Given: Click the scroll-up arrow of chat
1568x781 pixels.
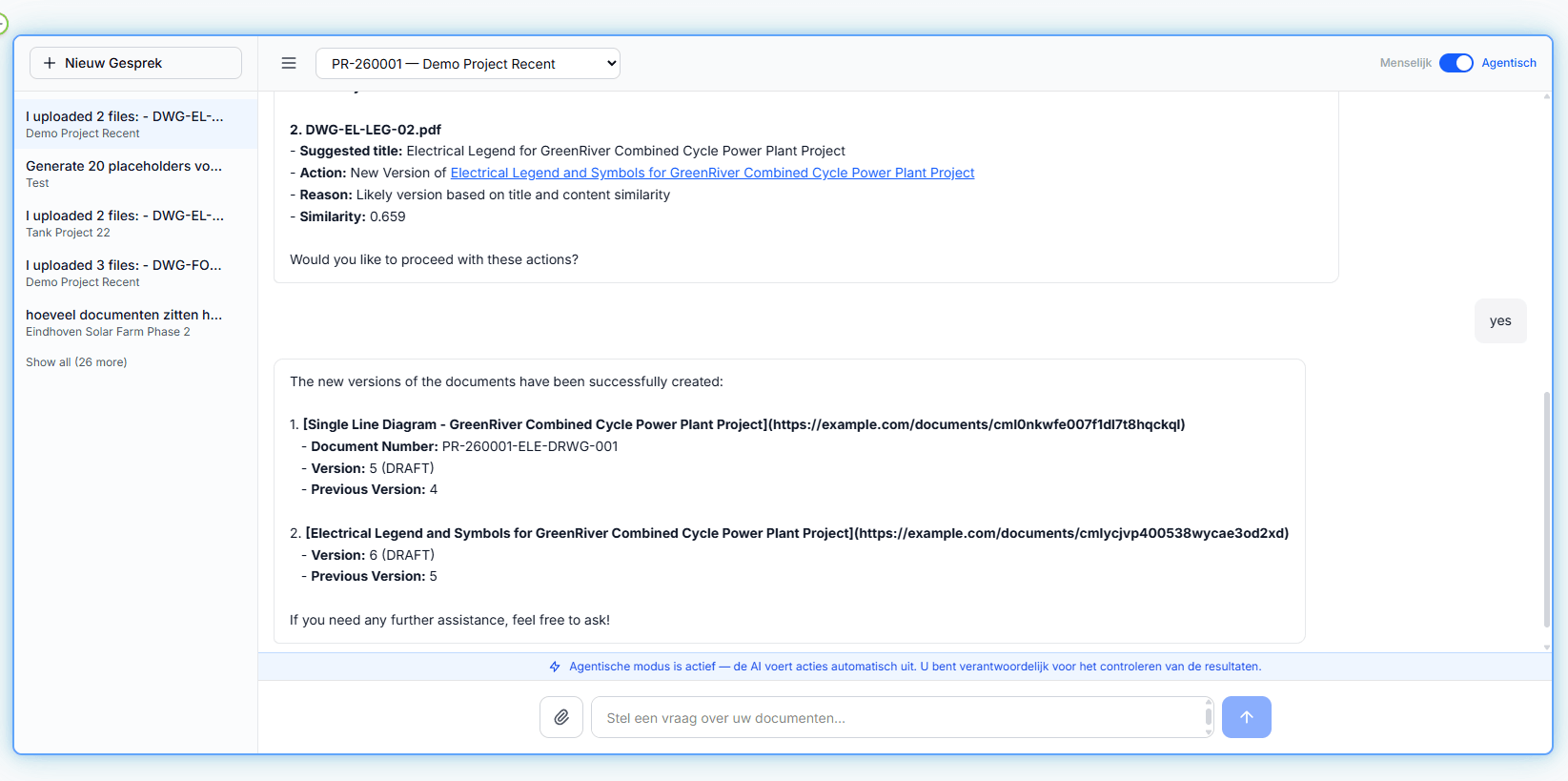Looking at the screenshot, I should click(x=1546, y=96).
